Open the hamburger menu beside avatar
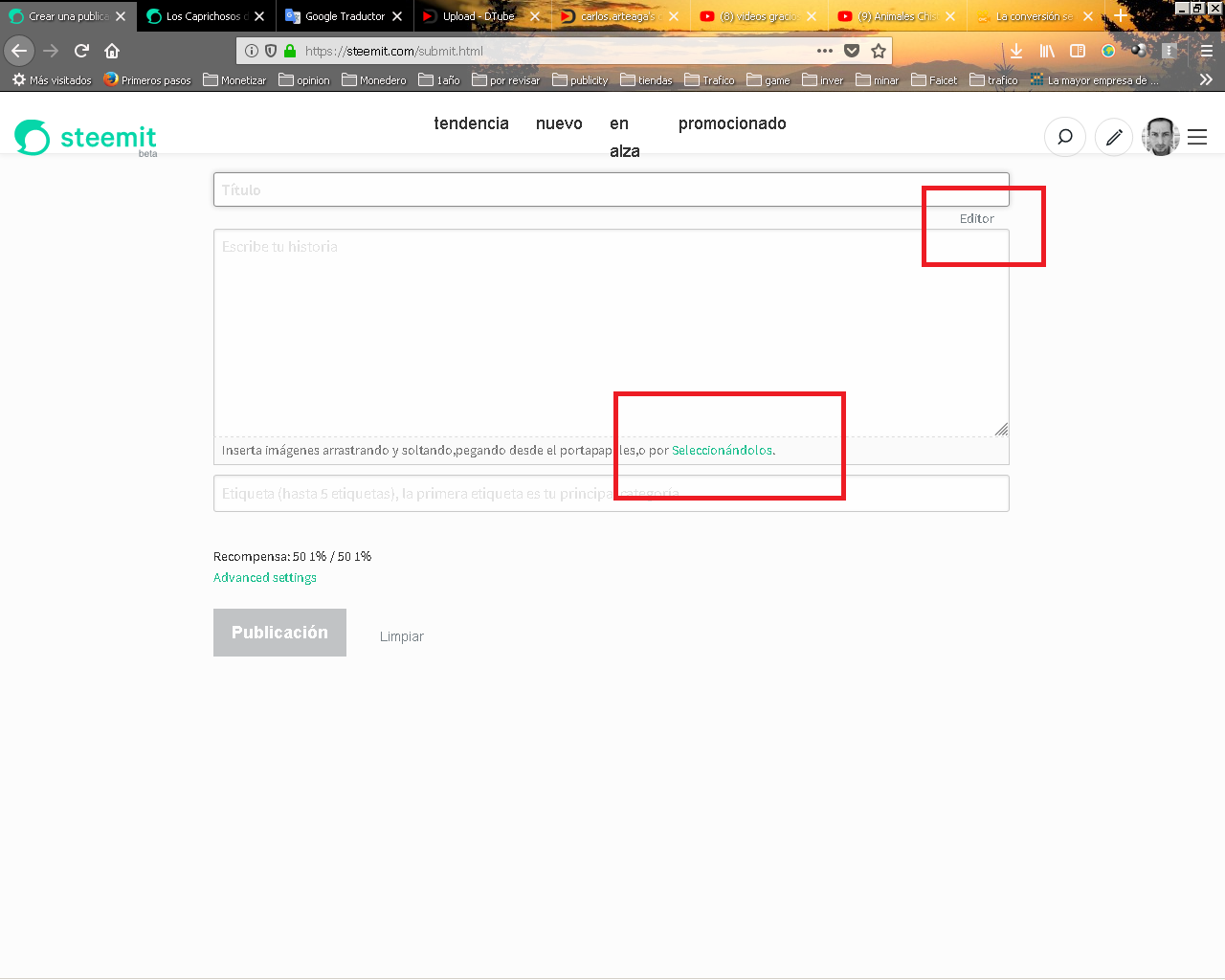The height and width of the screenshot is (980, 1225). tap(1197, 138)
